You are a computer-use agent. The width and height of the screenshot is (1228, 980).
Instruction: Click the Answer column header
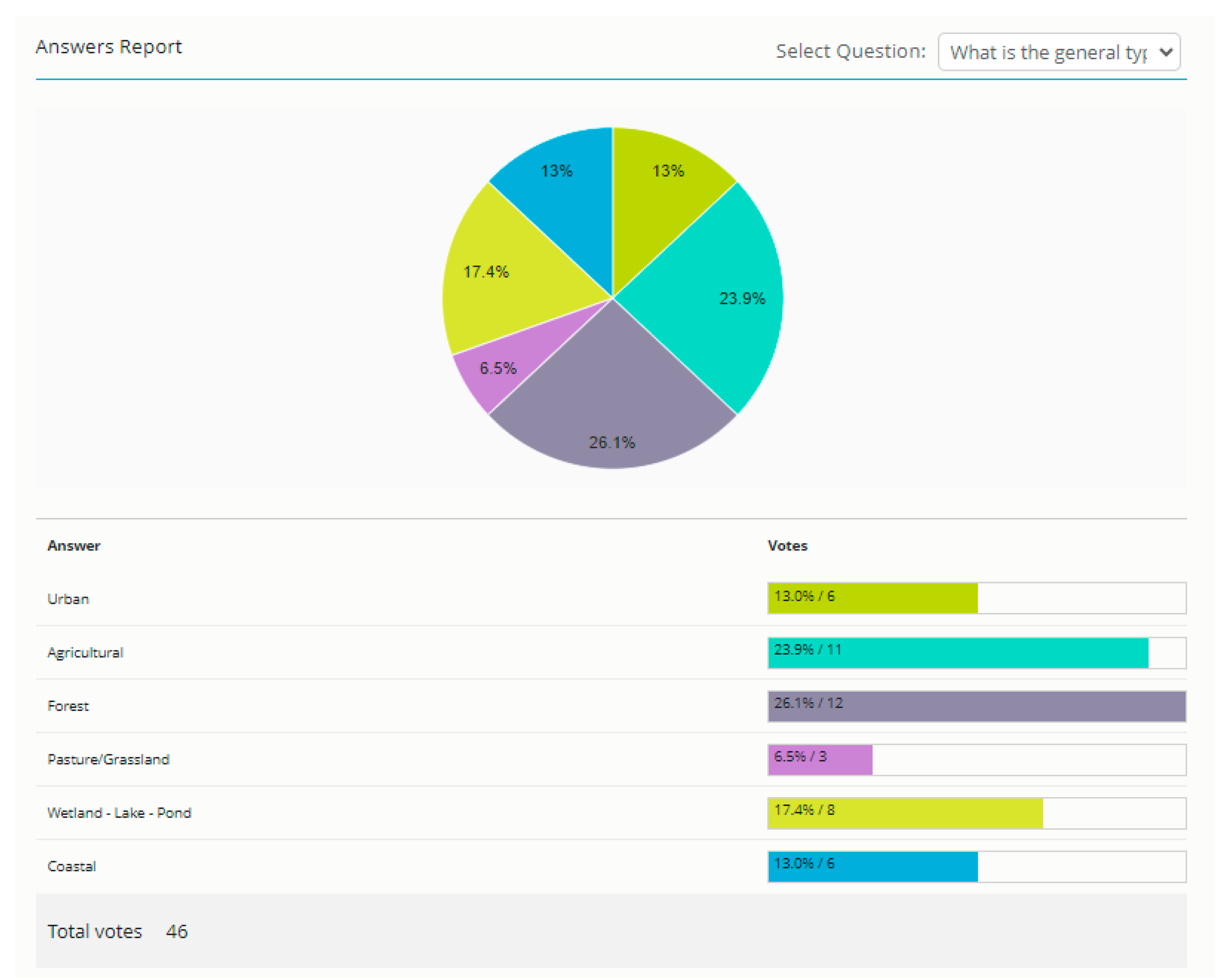74,546
